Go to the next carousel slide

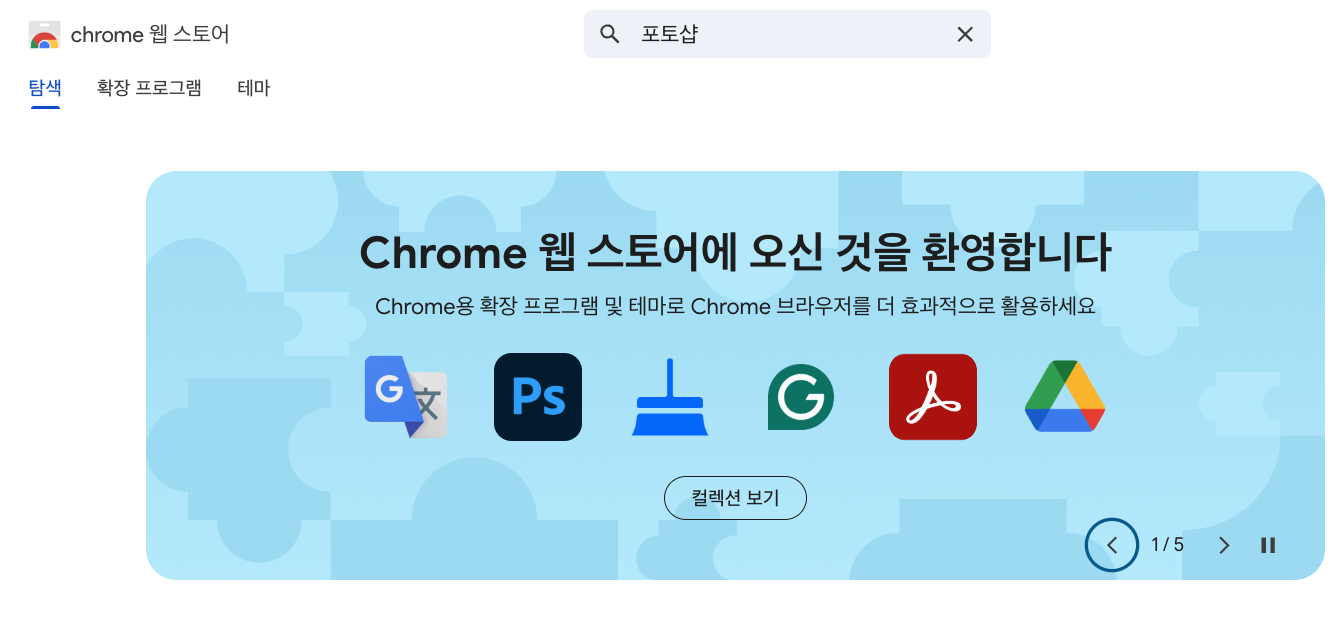click(x=1224, y=545)
